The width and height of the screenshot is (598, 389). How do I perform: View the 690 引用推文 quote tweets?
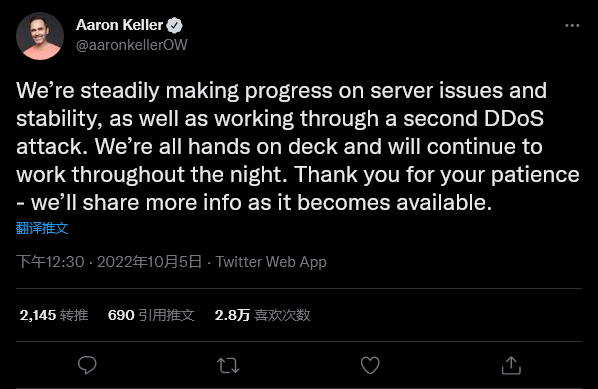pyautogui.click(x=151, y=315)
